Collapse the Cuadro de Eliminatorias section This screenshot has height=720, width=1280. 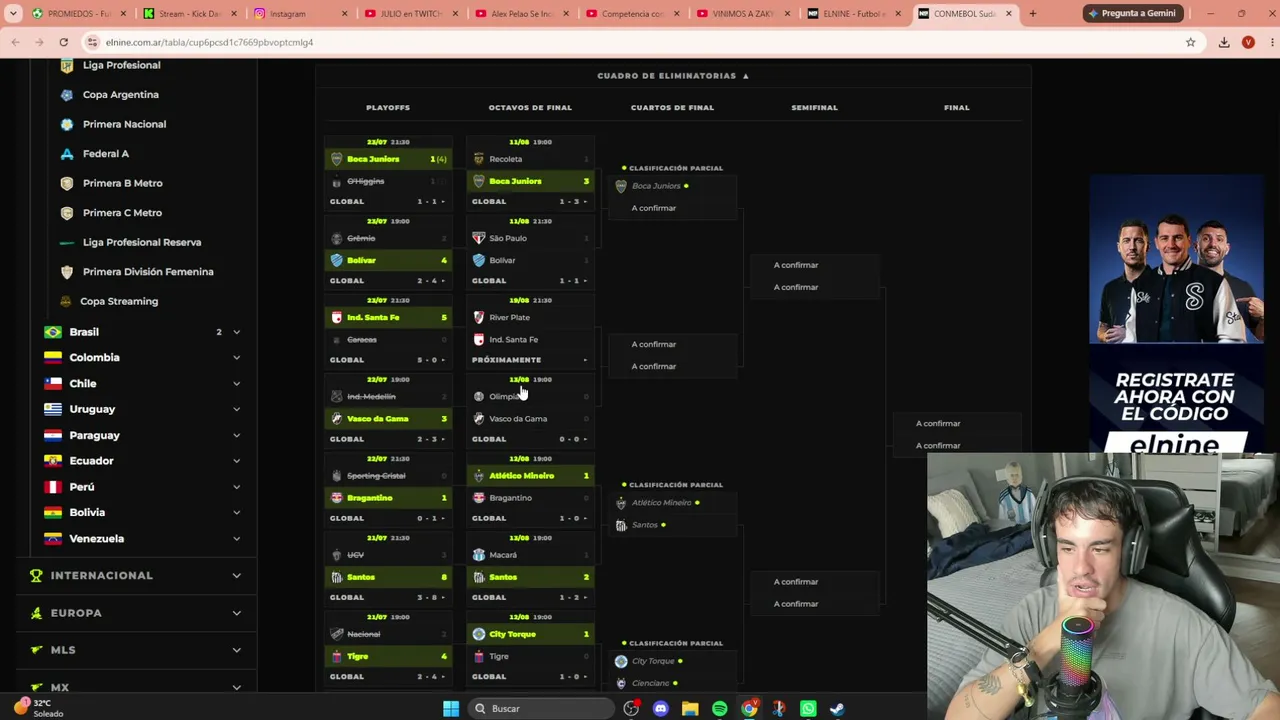(x=673, y=76)
